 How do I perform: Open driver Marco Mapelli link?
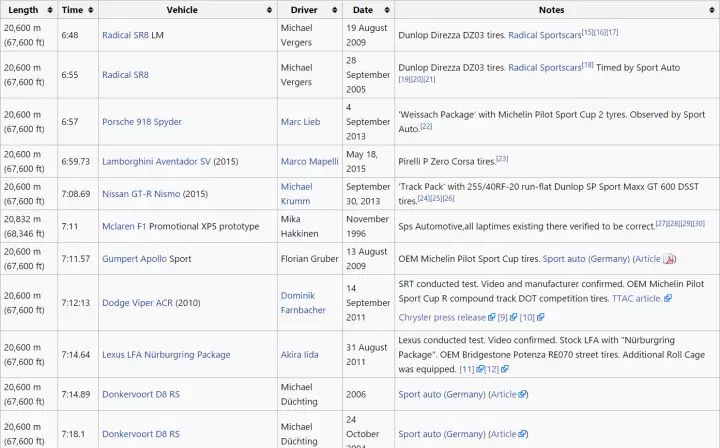309,162
